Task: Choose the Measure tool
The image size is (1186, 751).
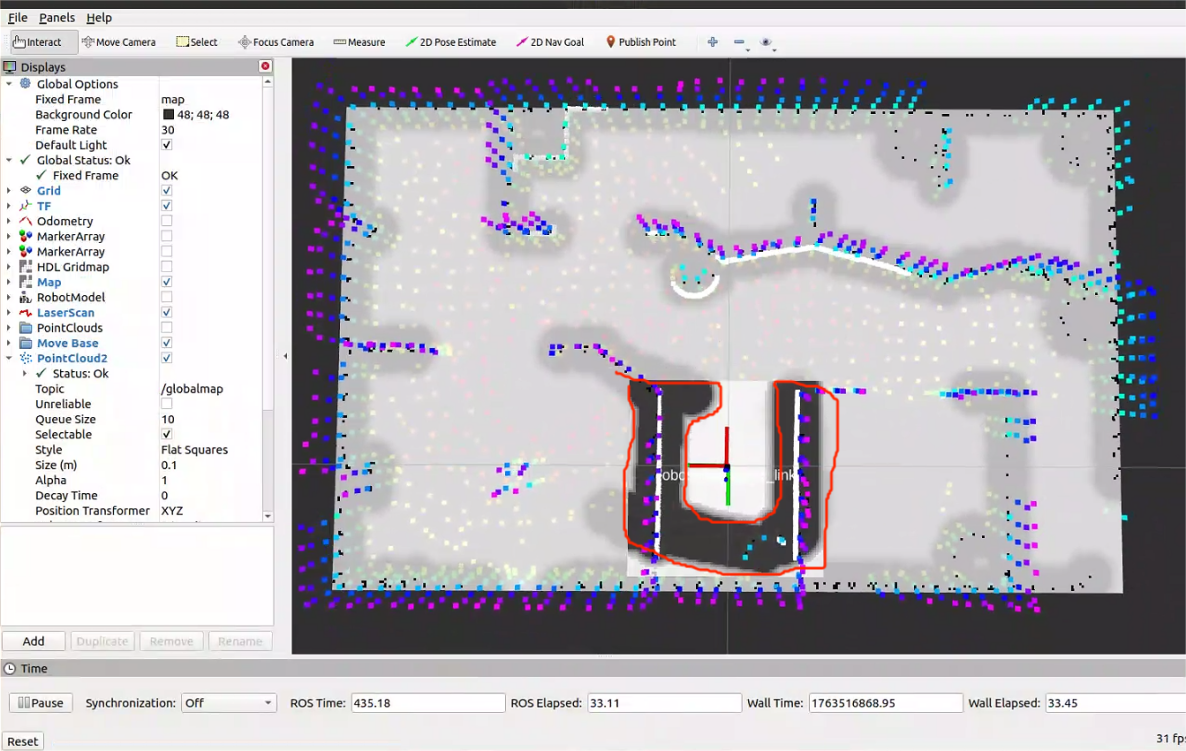Action: point(359,42)
